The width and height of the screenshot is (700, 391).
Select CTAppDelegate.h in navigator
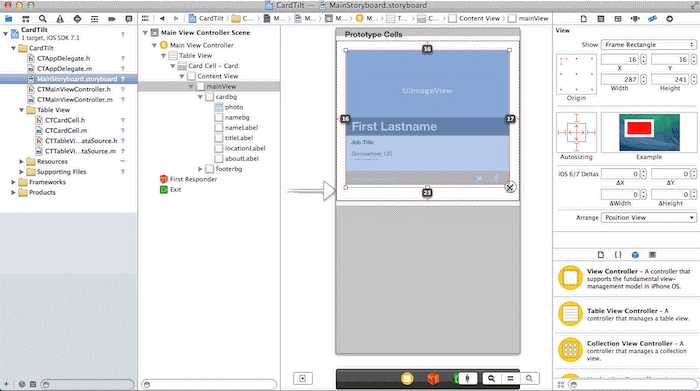pyautogui.click(x=63, y=58)
